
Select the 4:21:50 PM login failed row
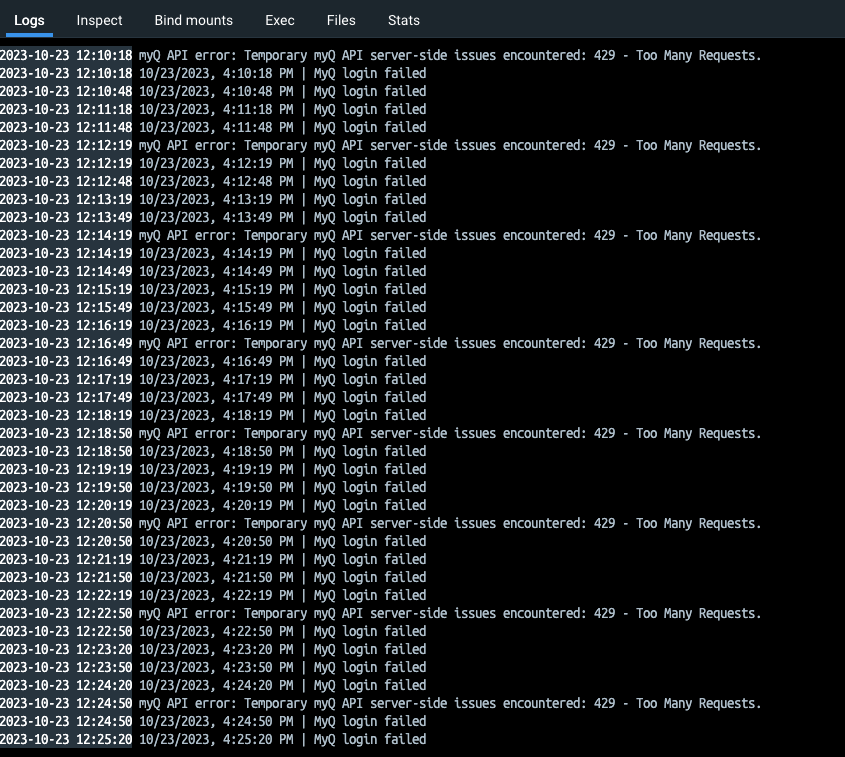[213, 577]
